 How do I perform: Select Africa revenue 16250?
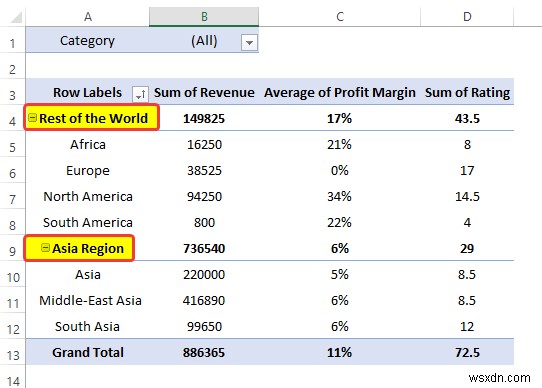point(204,144)
